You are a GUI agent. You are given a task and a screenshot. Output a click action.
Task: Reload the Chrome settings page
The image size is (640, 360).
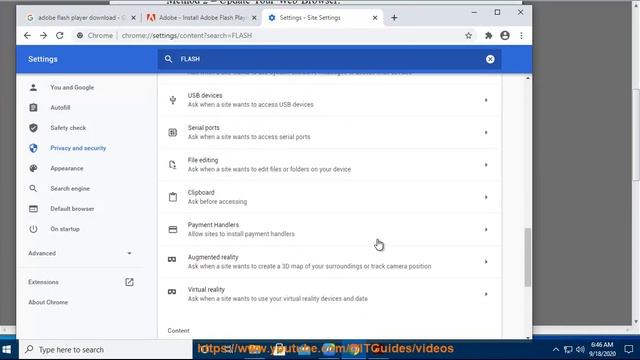(60, 36)
